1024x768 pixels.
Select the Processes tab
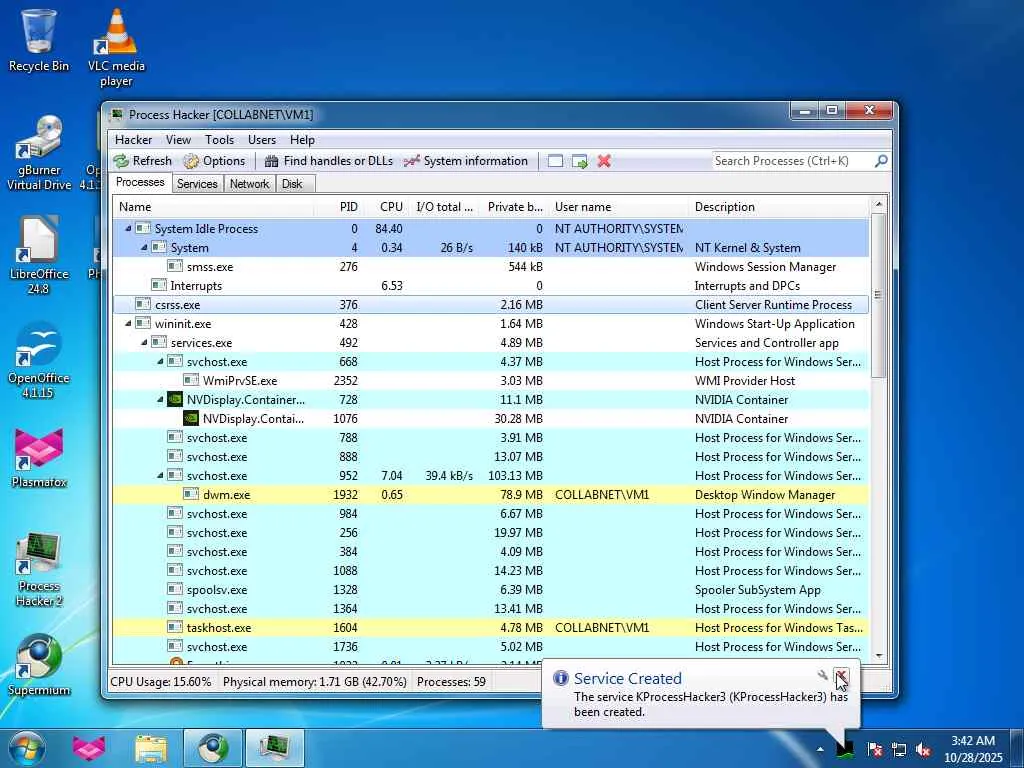point(140,182)
